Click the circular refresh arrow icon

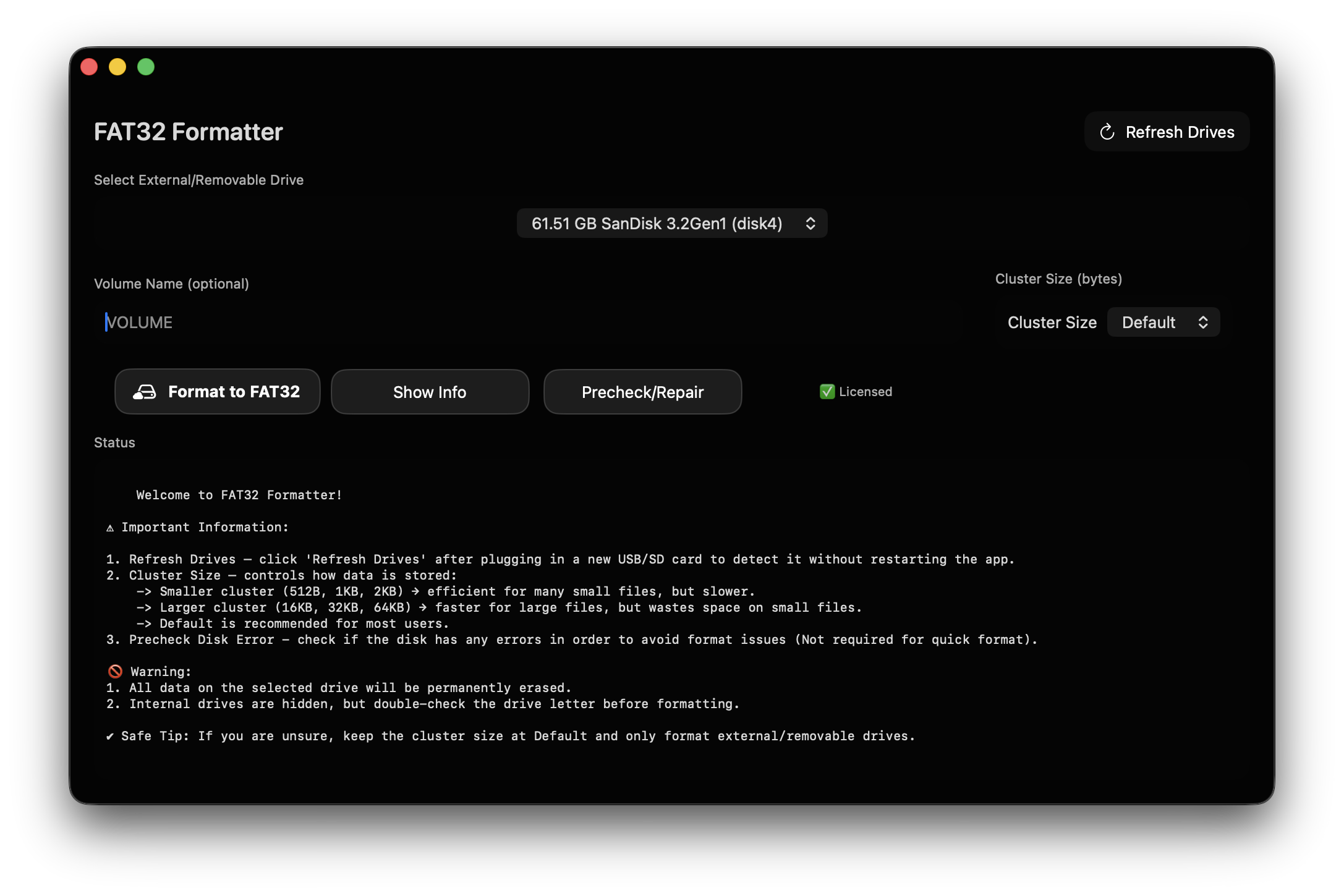[x=1107, y=132]
